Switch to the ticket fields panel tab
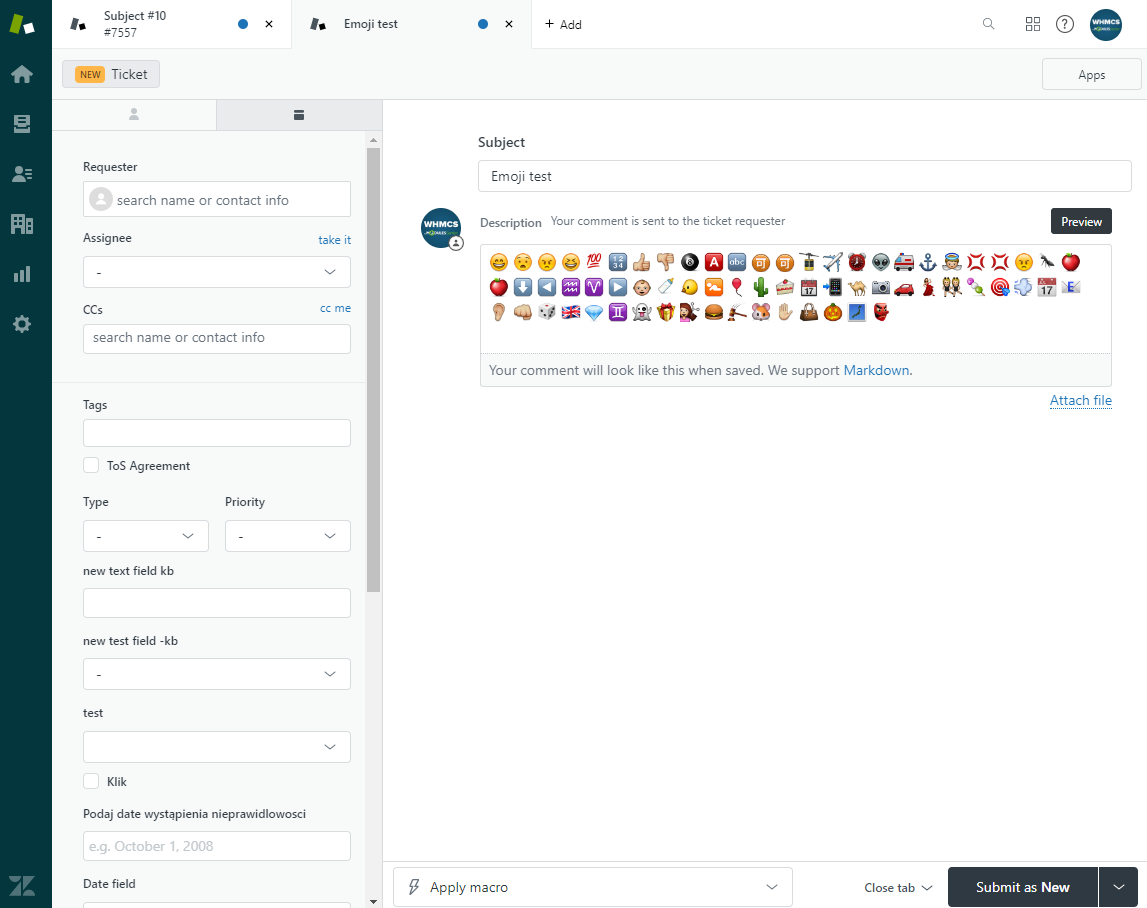1147x908 pixels. click(298, 115)
